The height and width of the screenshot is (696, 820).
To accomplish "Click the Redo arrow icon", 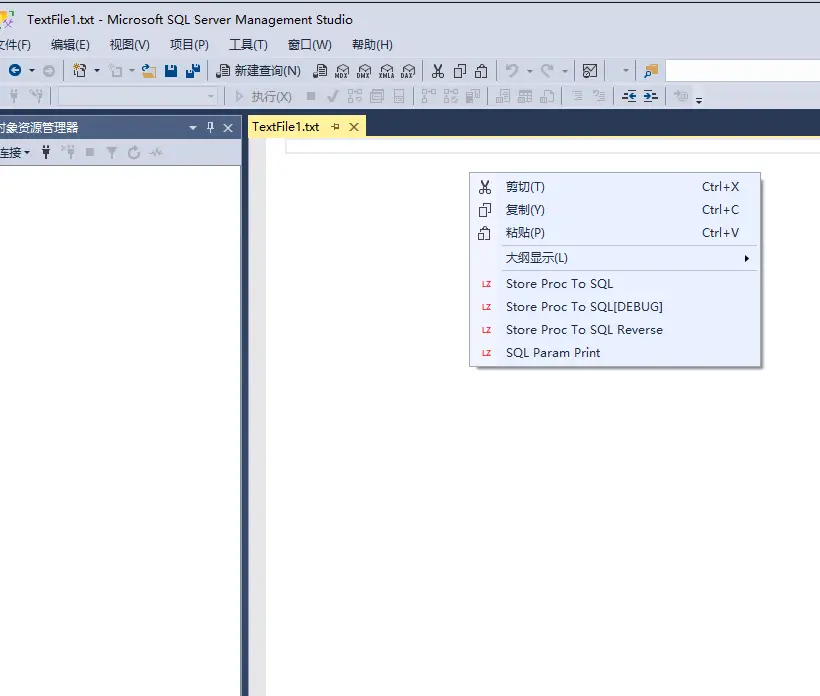I will 547,70.
